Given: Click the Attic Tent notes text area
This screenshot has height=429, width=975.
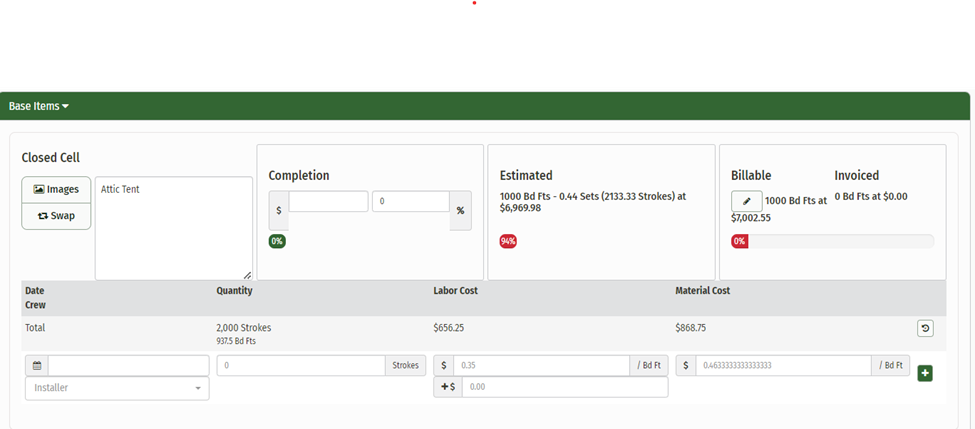Looking at the screenshot, I should (x=173, y=228).
